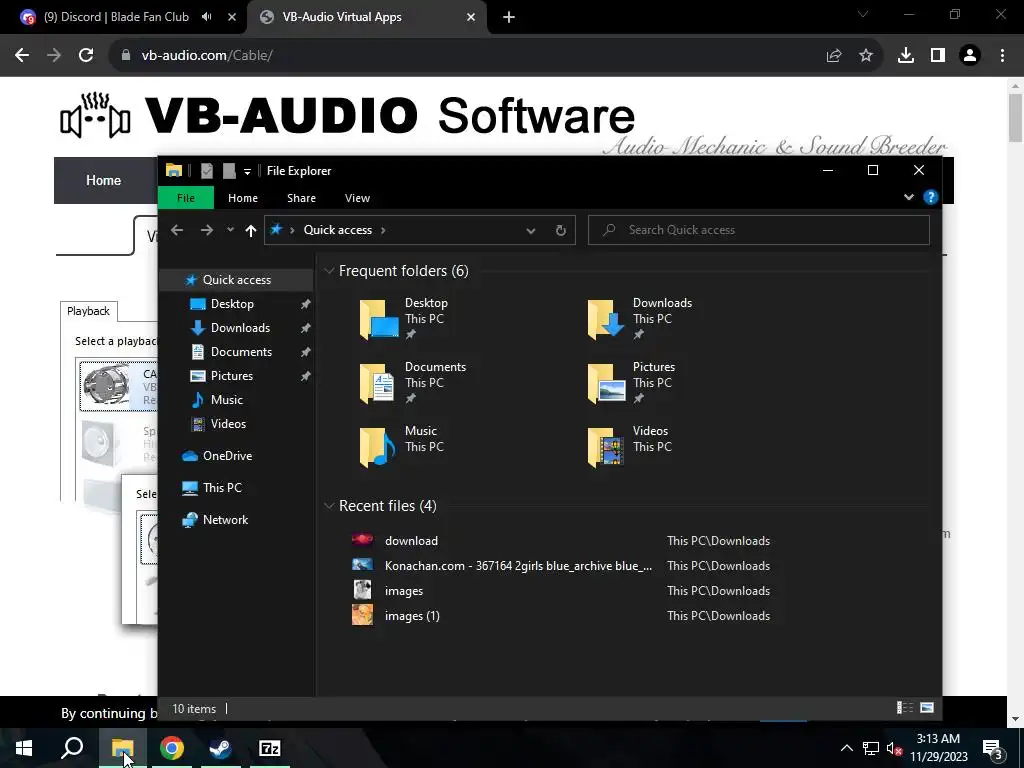Go up one folder level
The height and width of the screenshot is (768, 1024).
click(251, 230)
